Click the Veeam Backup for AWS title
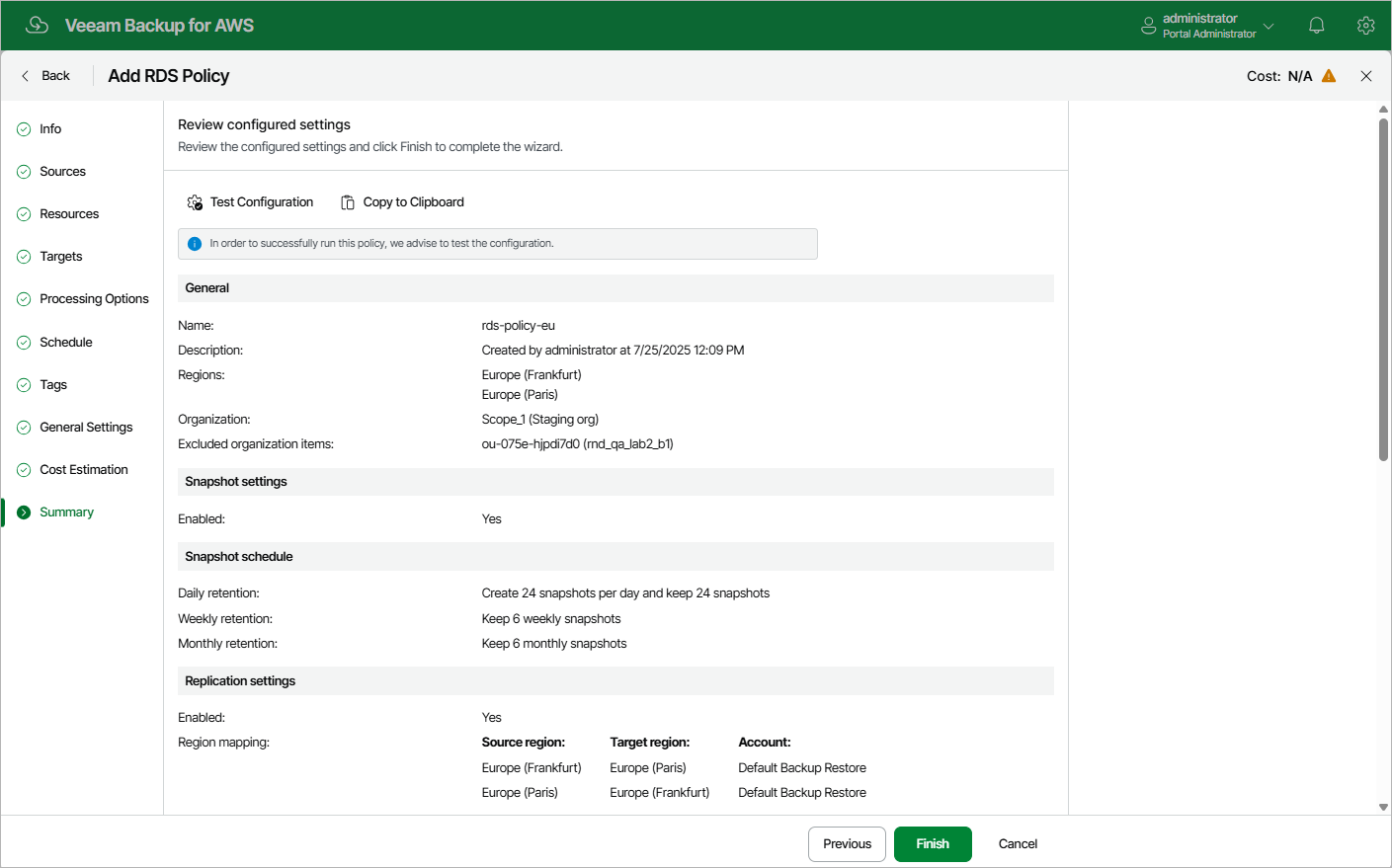Screen dimensions: 1392x868 coord(159,26)
